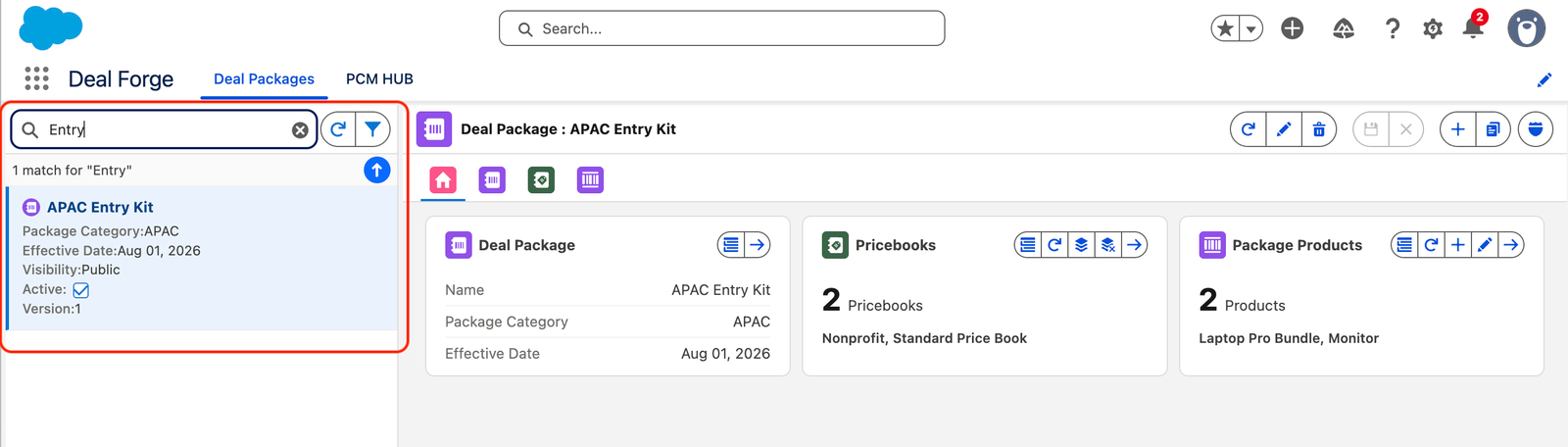
Task: Click the sidebar search field containing Entry
Action: [x=165, y=129]
